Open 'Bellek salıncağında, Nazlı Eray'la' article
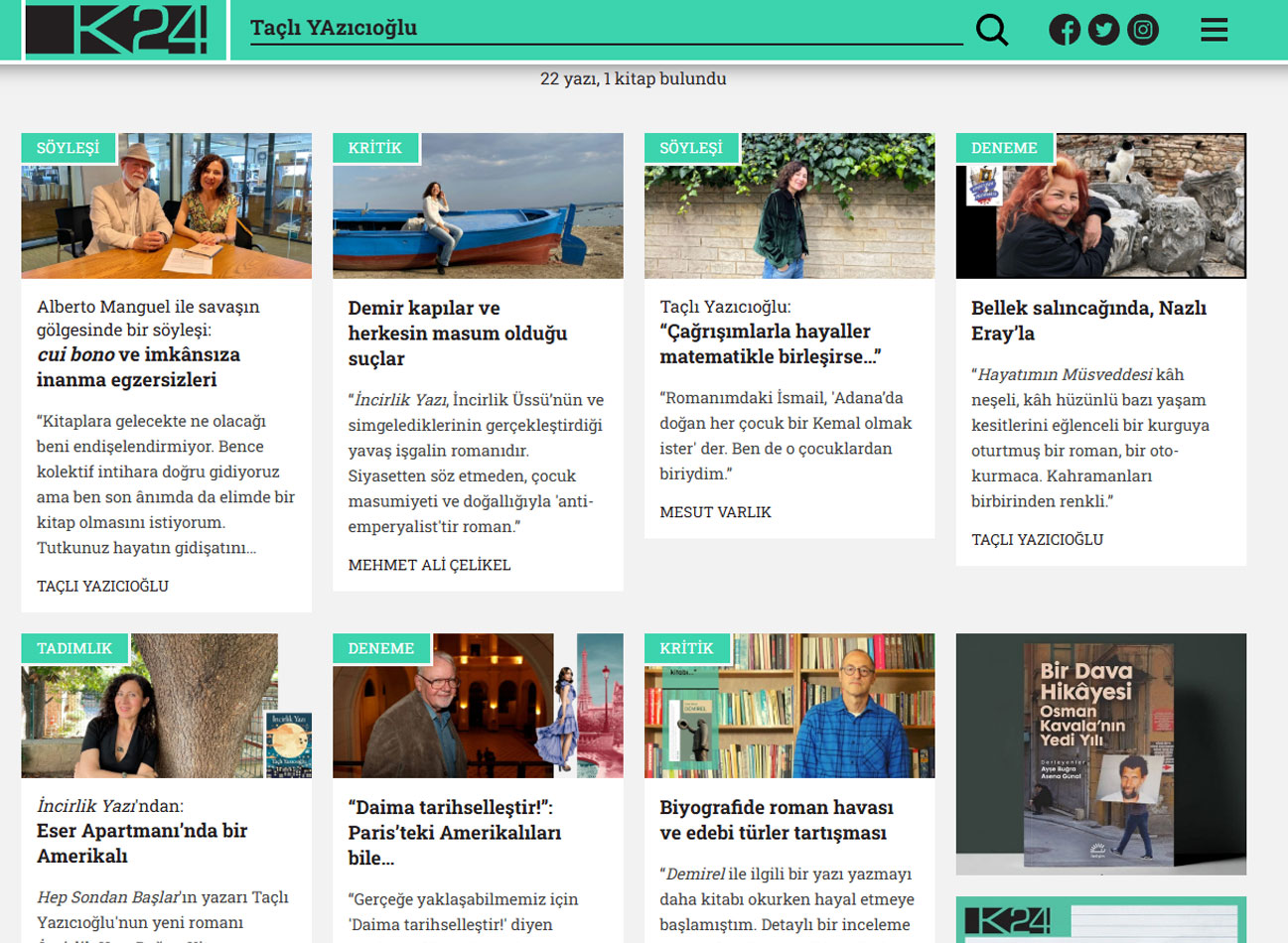 point(1088,321)
